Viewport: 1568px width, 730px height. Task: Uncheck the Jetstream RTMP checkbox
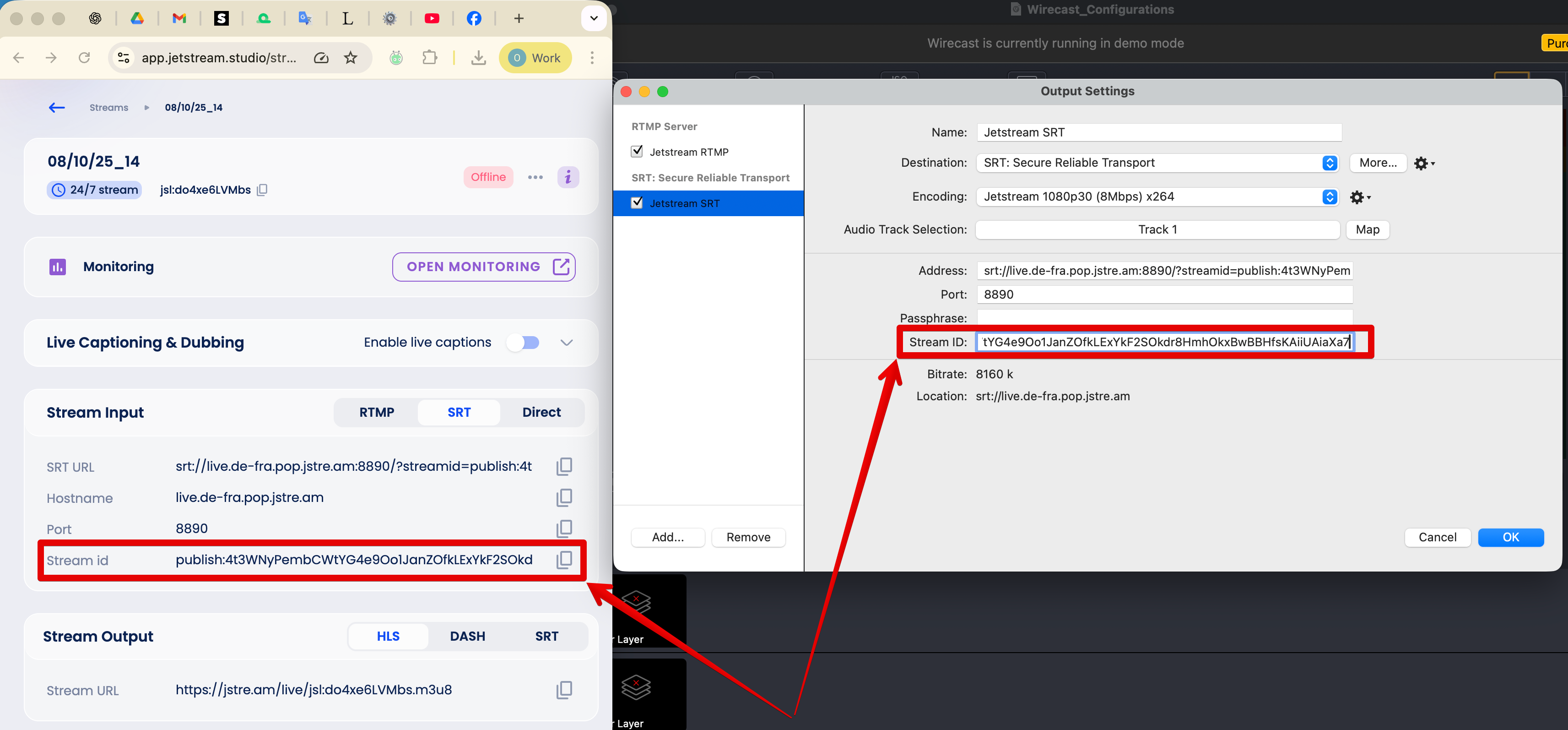point(637,152)
